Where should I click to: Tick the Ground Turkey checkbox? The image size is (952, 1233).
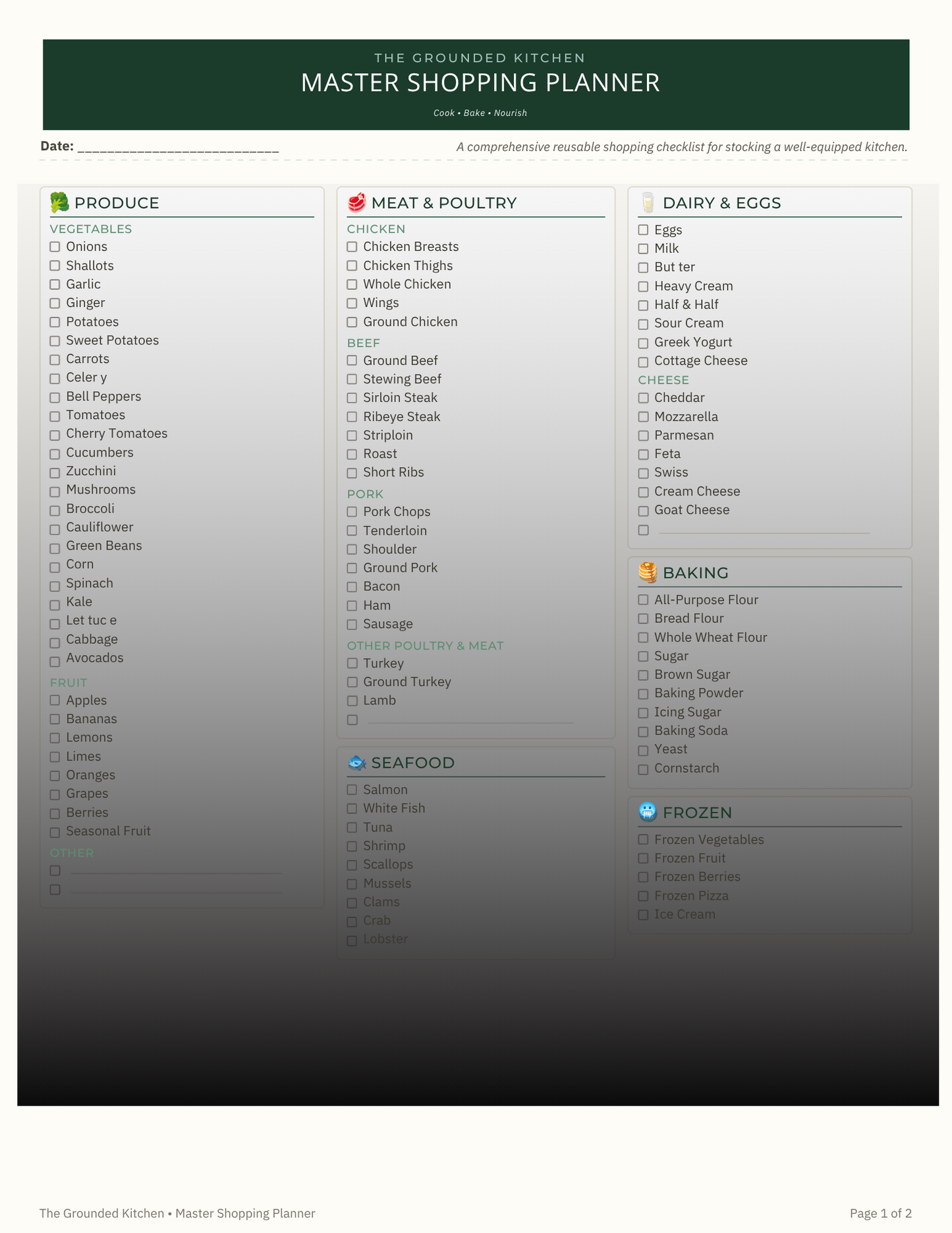click(x=352, y=682)
